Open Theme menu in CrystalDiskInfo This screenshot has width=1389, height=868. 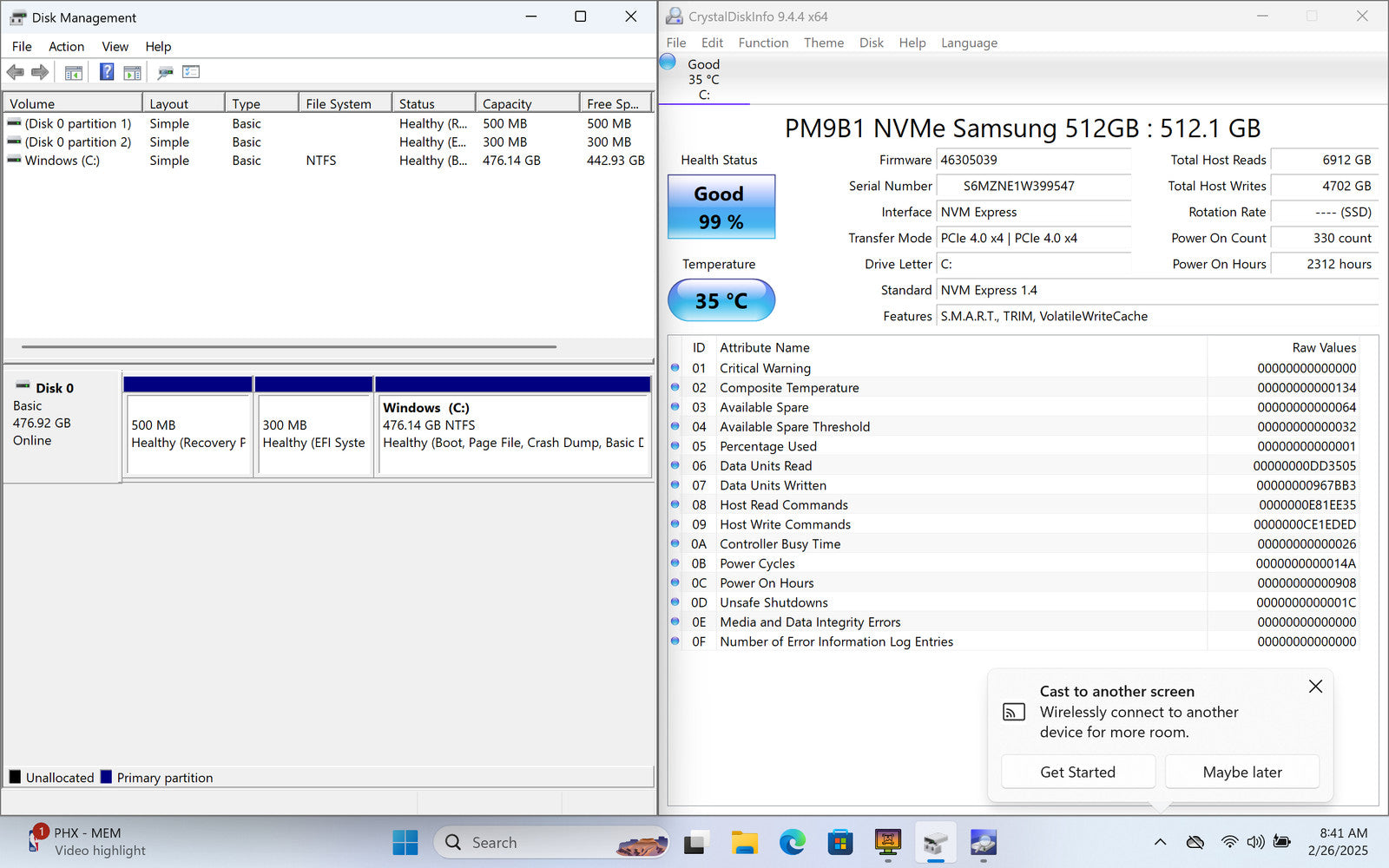[x=823, y=43]
